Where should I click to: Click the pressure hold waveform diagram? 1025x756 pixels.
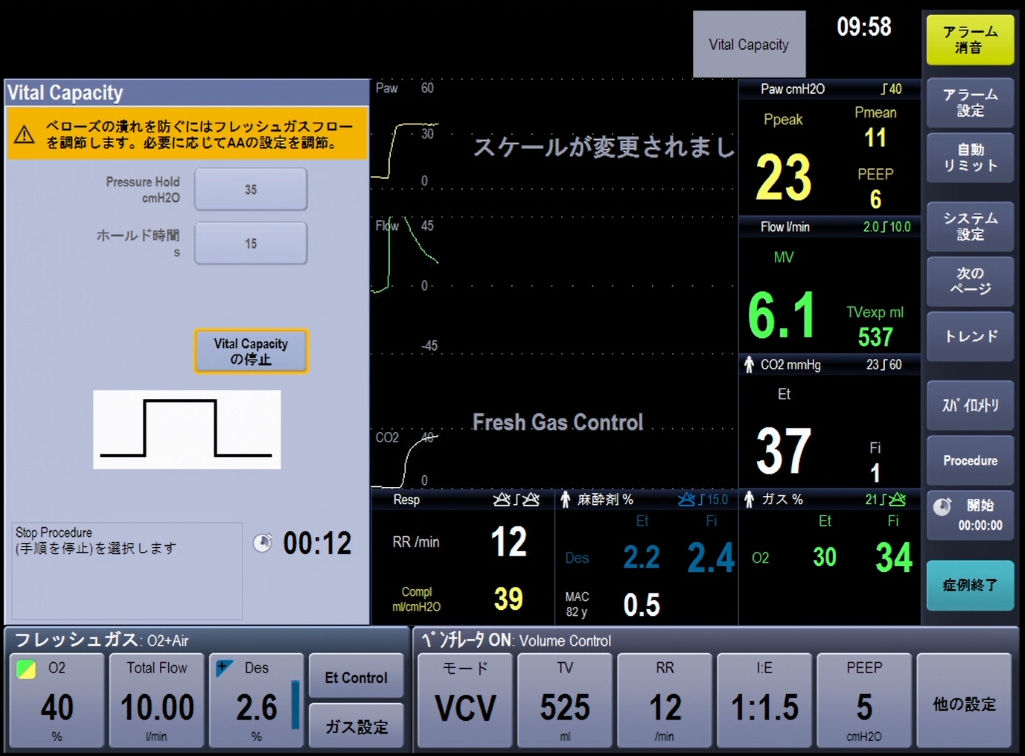187,429
